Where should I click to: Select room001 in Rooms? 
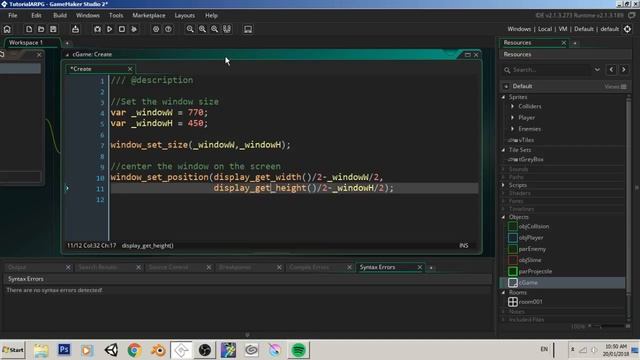pos(531,302)
